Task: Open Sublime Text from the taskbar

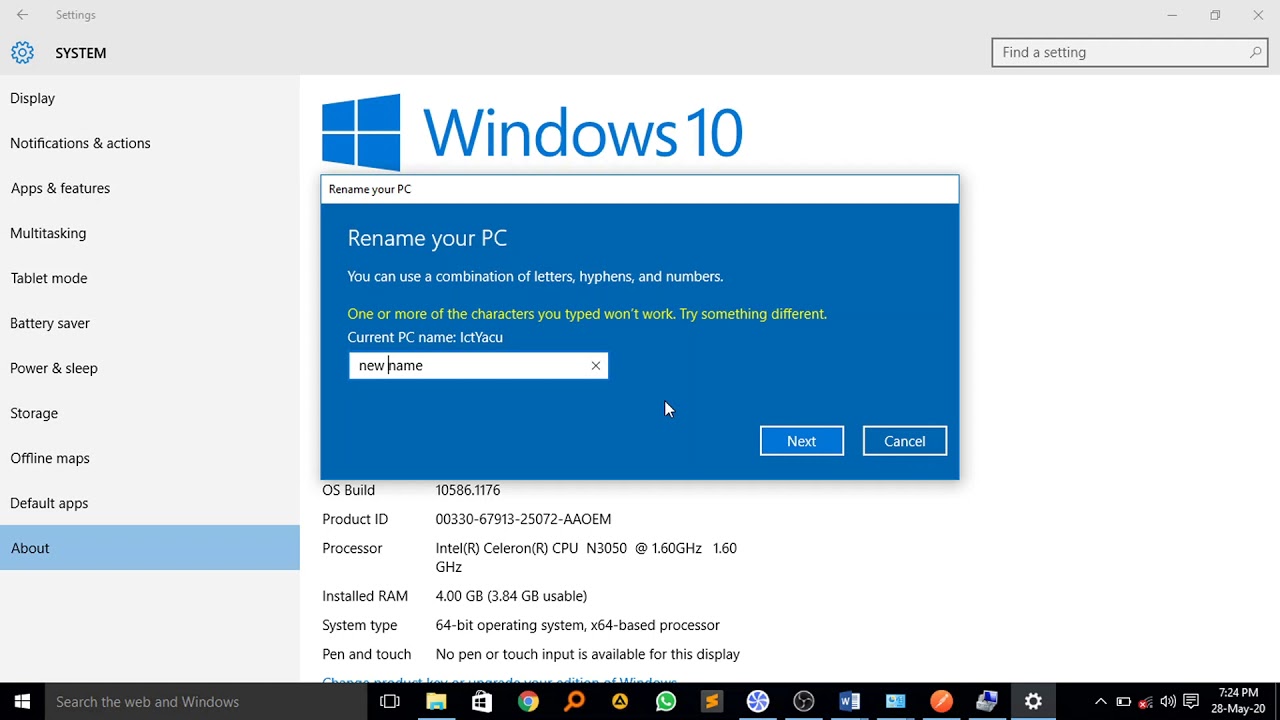Action: click(712, 702)
